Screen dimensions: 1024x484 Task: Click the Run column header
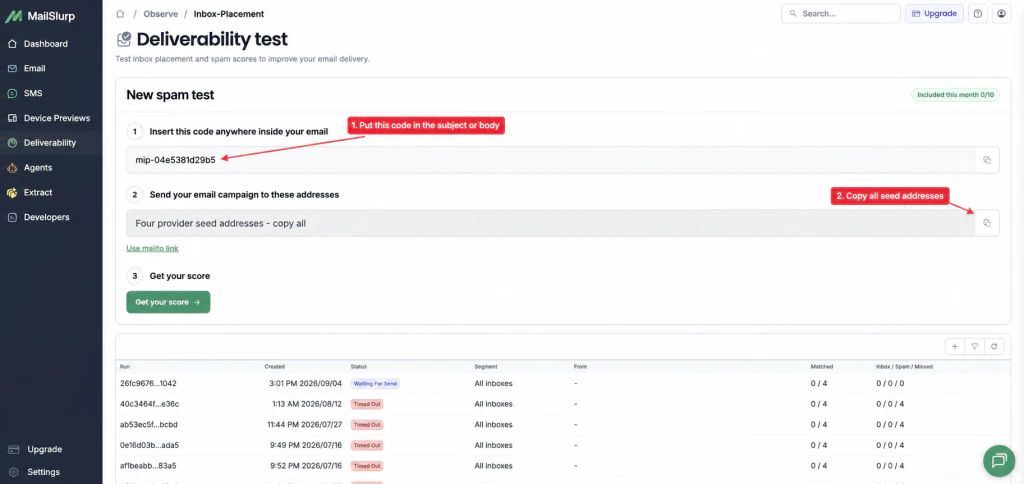[125, 366]
